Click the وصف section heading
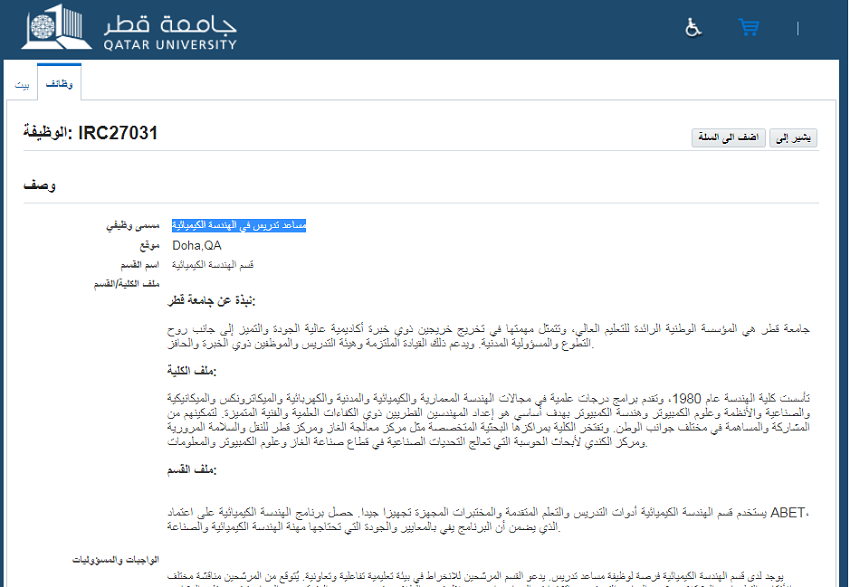This screenshot has height=587, width=850. 40,186
